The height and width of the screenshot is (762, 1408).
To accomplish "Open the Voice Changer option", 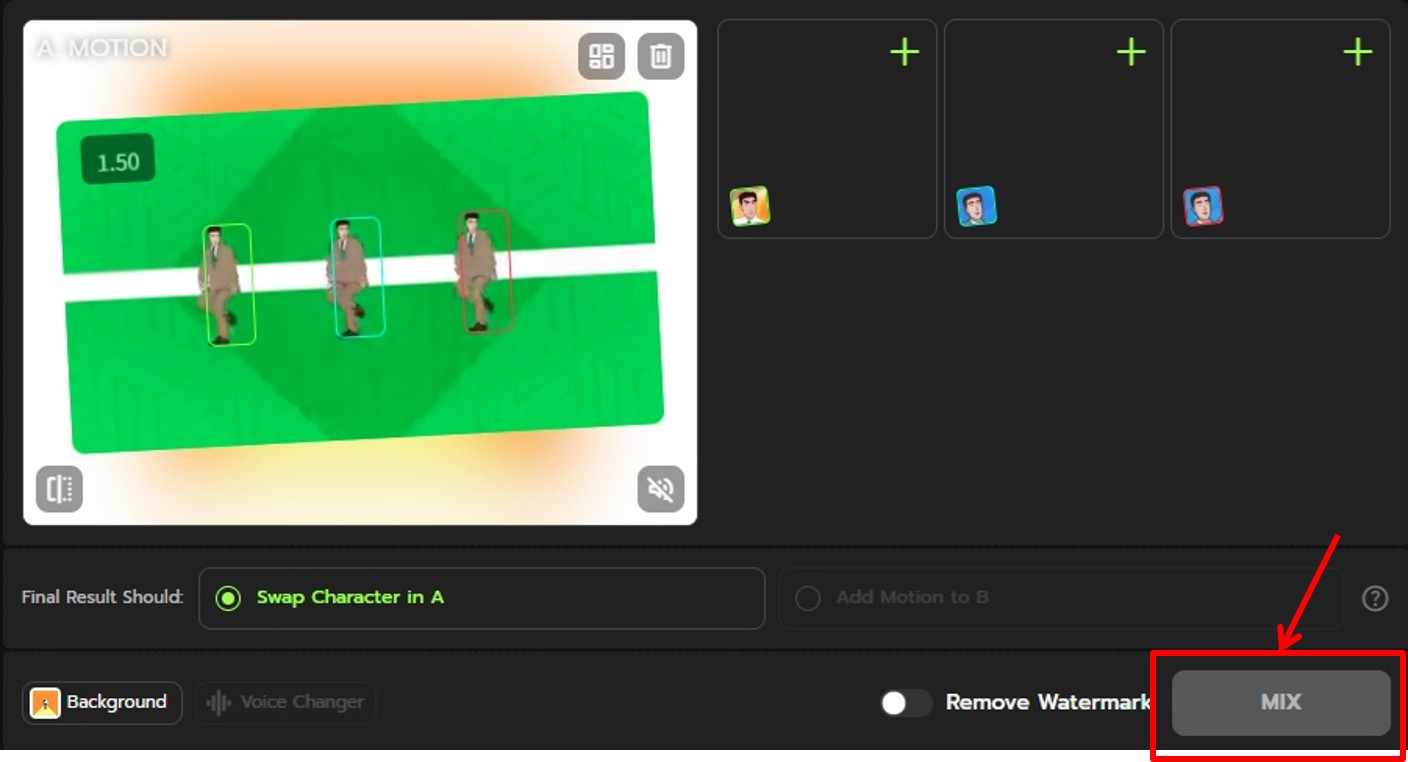I will click(x=286, y=703).
